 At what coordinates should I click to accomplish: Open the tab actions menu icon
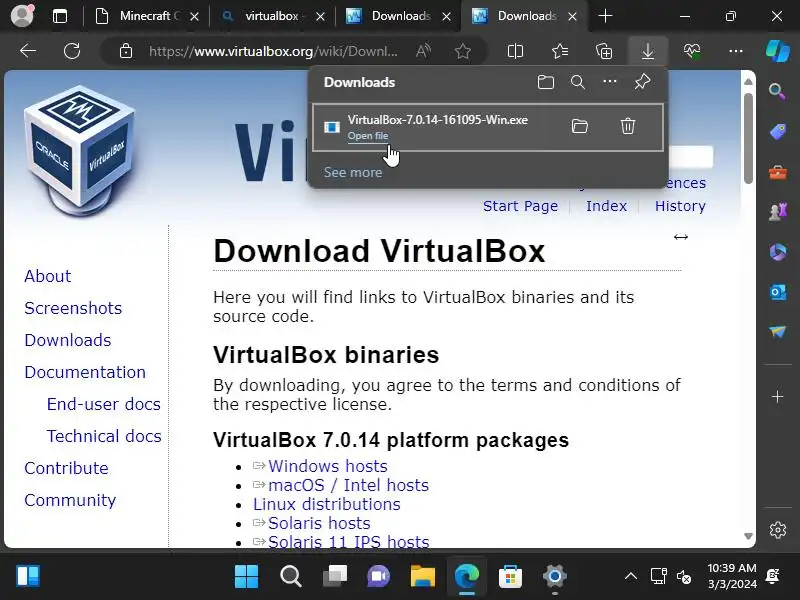[60, 16]
